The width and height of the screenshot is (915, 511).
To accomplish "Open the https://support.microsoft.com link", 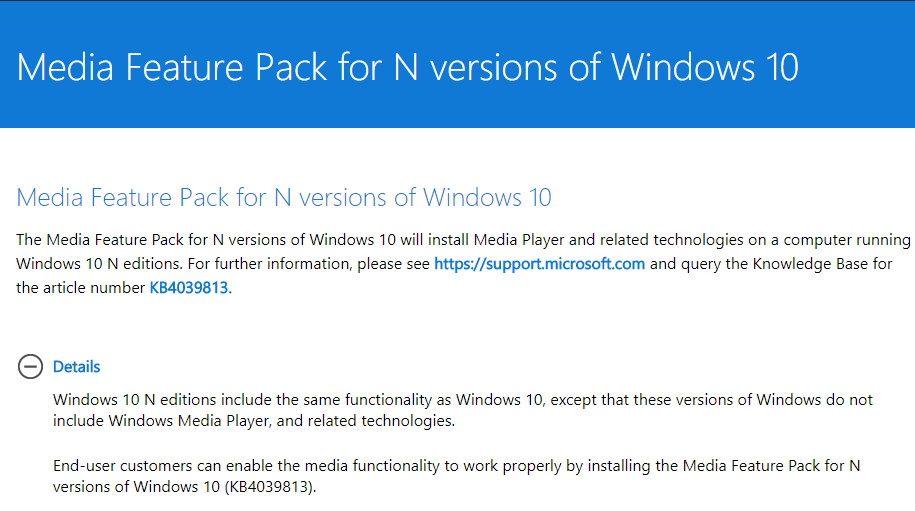I will 539,264.
